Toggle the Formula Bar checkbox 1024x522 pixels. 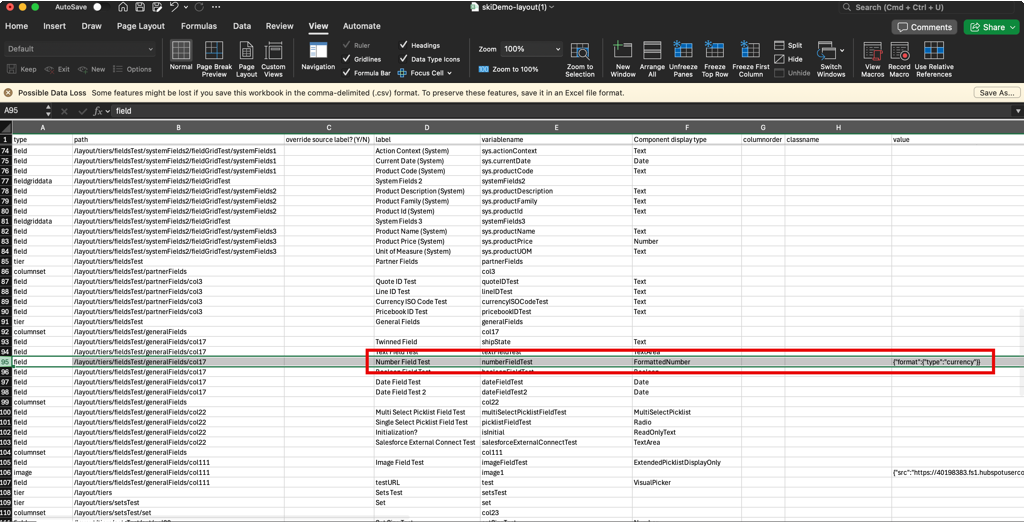[x=347, y=73]
